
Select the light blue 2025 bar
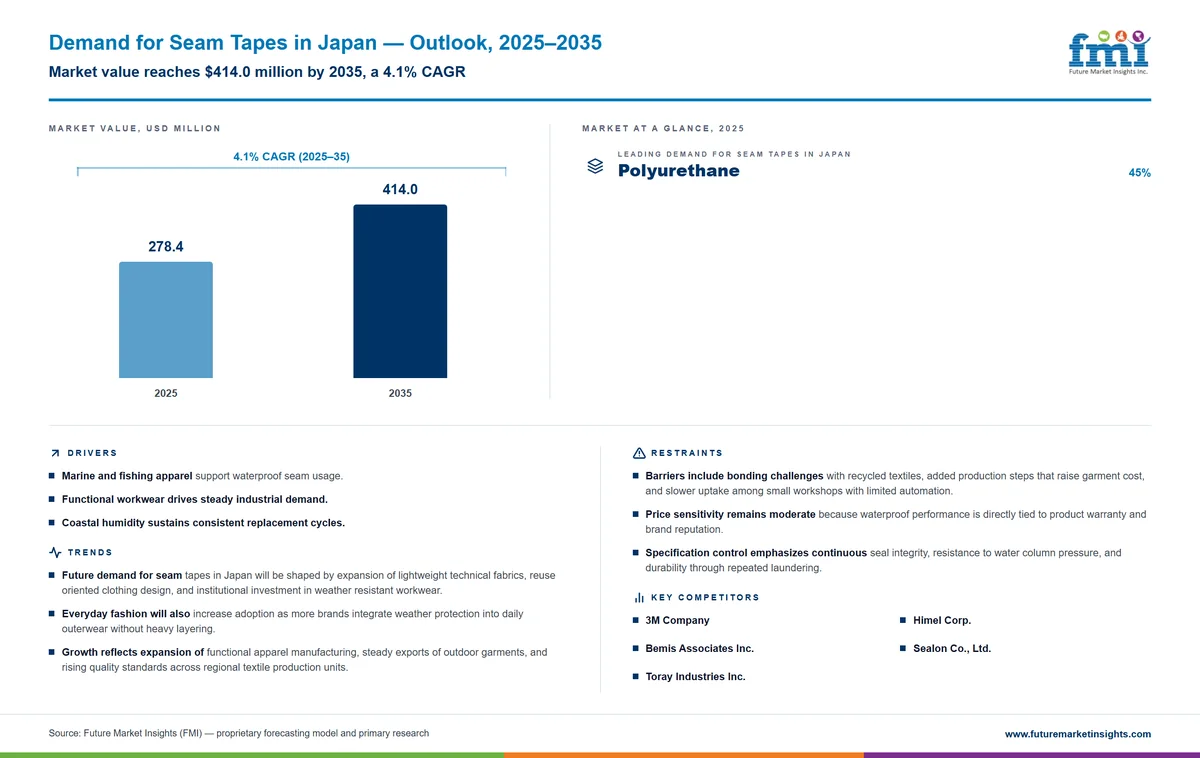(166, 320)
